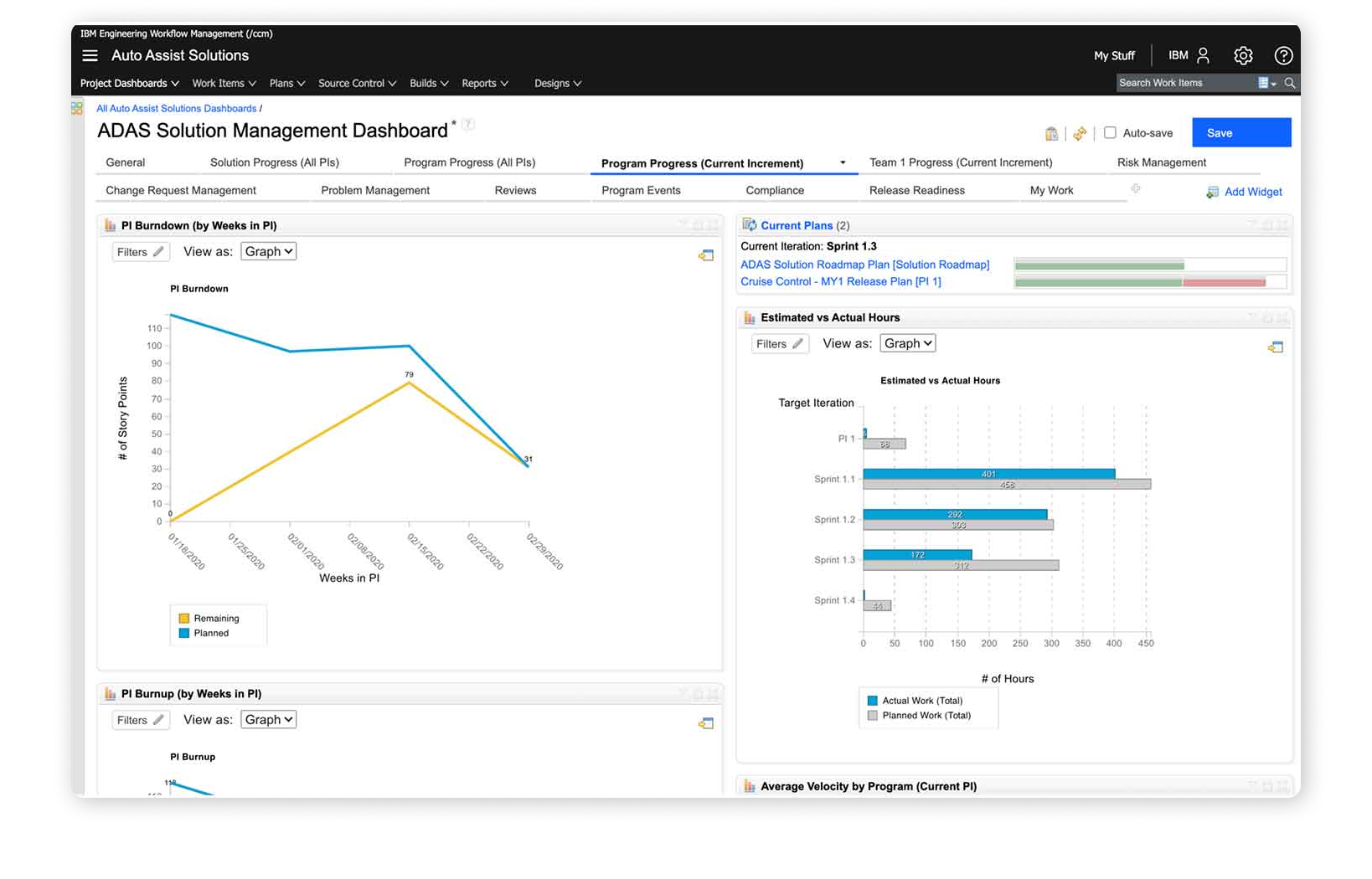1372x879 pixels.
Task: Click the PI Burndown export icon
Action: click(x=706, y=255)
